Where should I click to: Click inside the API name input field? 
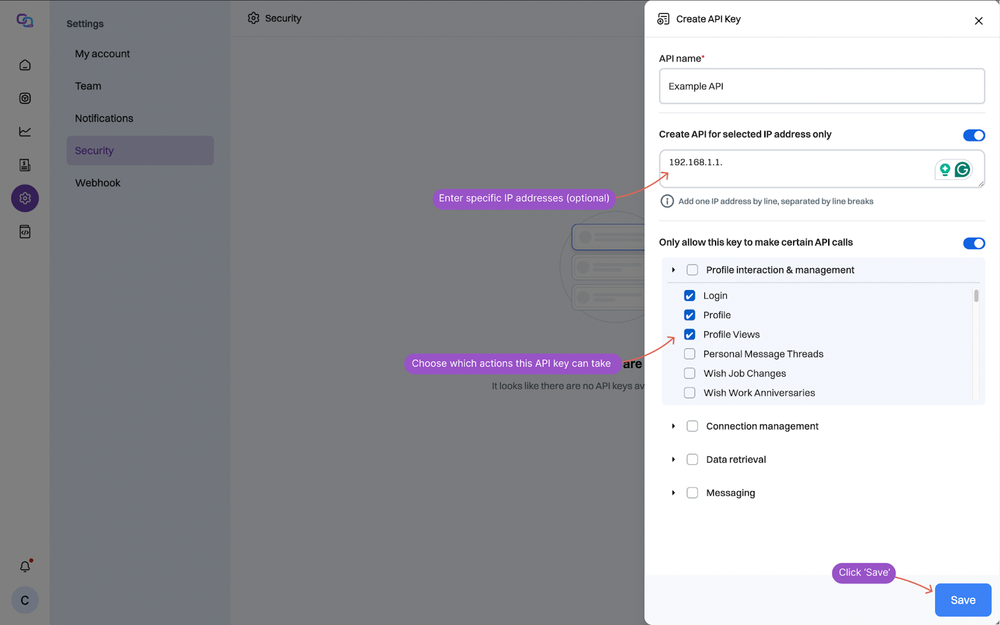tap(820, 86)
